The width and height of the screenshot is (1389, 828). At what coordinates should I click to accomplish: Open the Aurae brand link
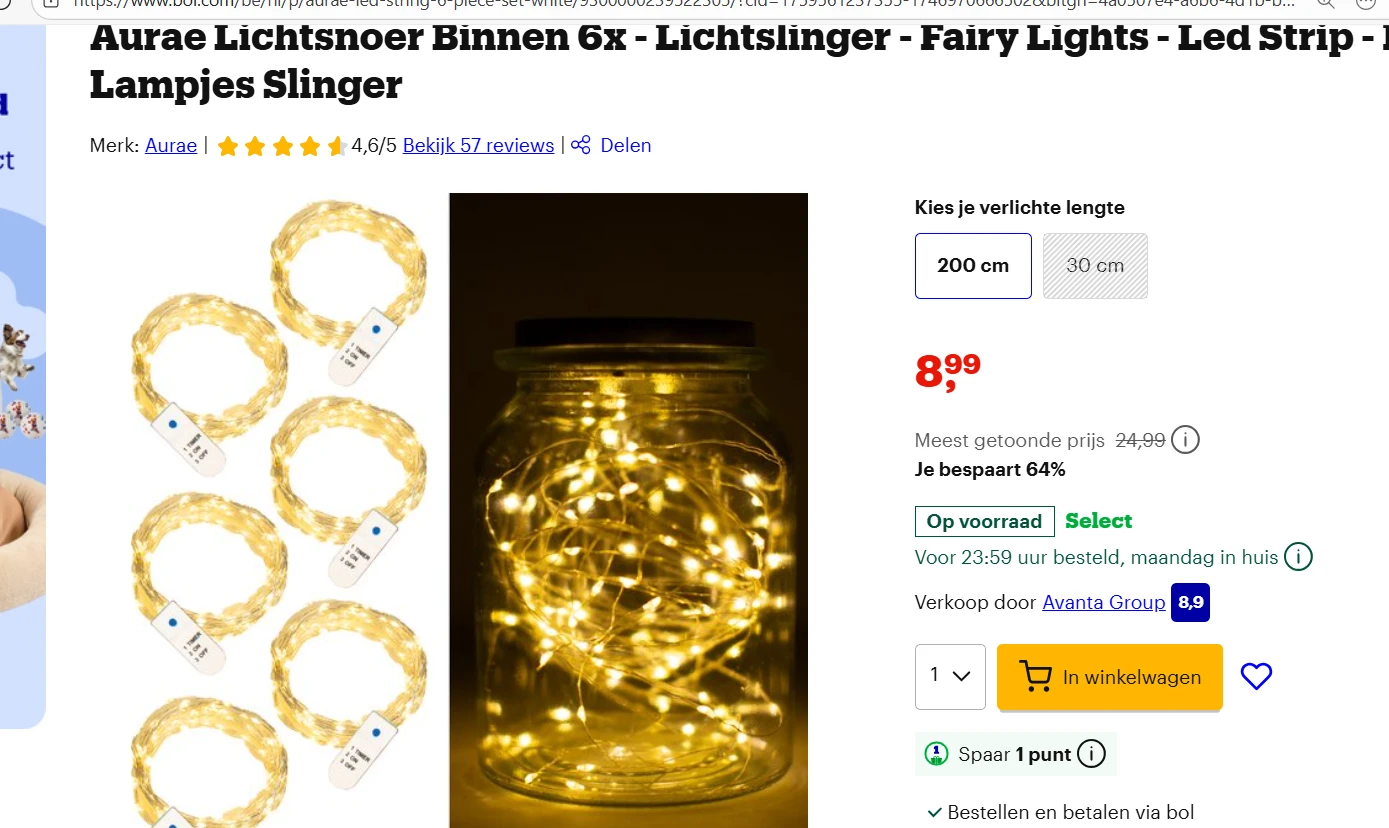click(171, 145)
